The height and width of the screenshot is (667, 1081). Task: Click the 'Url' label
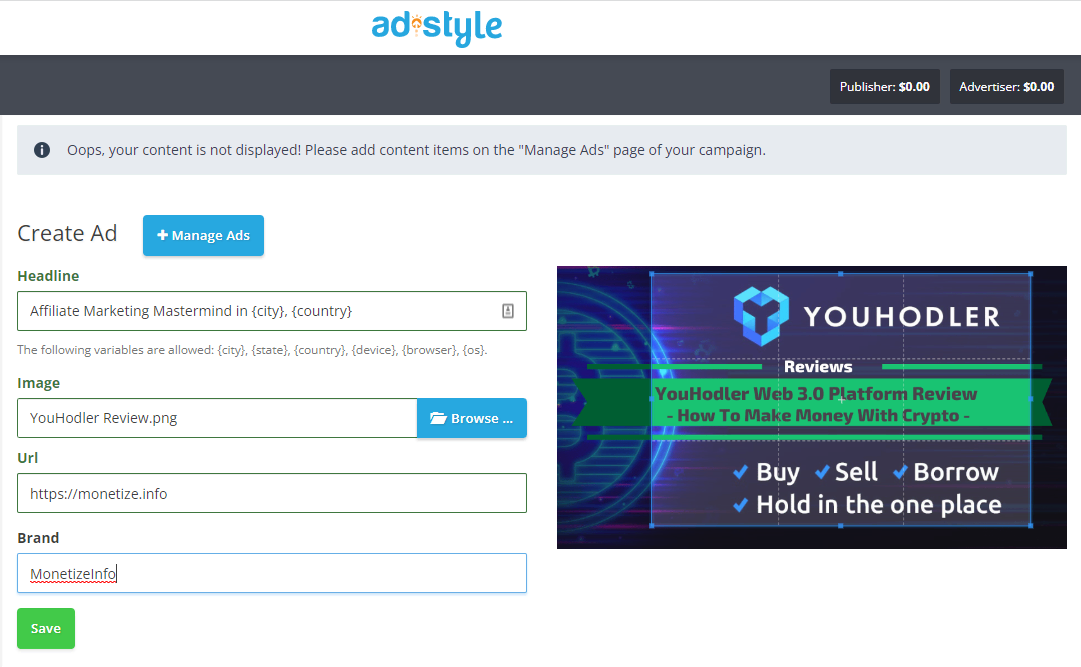click(x=28, y=458)
